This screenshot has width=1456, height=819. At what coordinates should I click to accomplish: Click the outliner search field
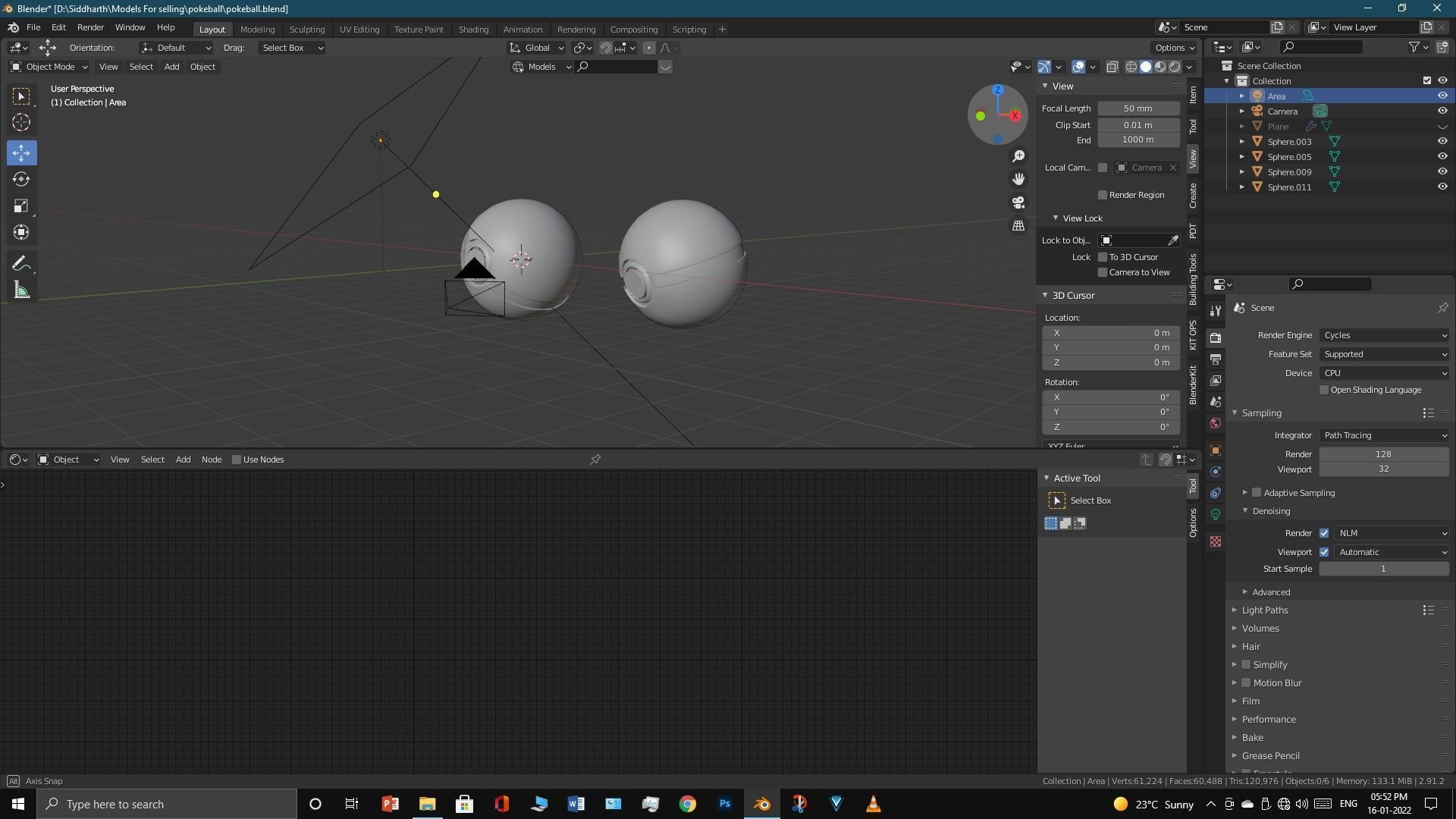[x=1320, y=47]
